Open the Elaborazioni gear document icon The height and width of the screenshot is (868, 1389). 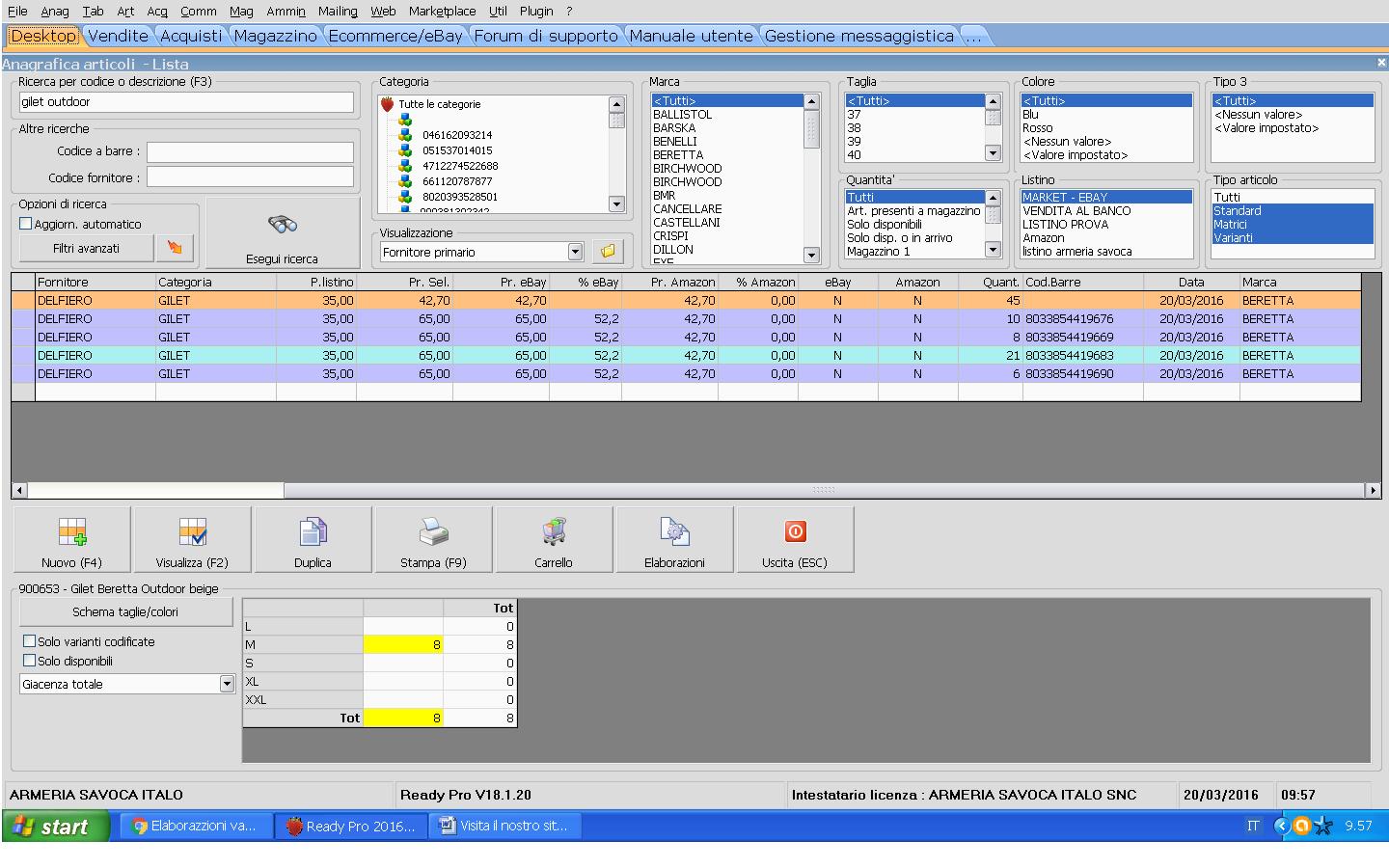(674, 531)
